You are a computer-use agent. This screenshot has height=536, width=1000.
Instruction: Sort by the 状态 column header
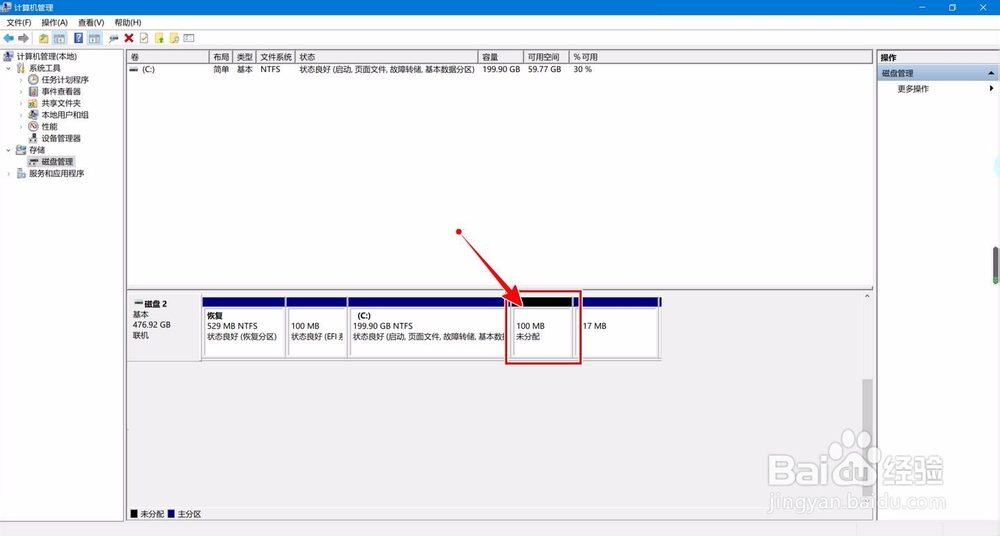click(x=386, y=57)
